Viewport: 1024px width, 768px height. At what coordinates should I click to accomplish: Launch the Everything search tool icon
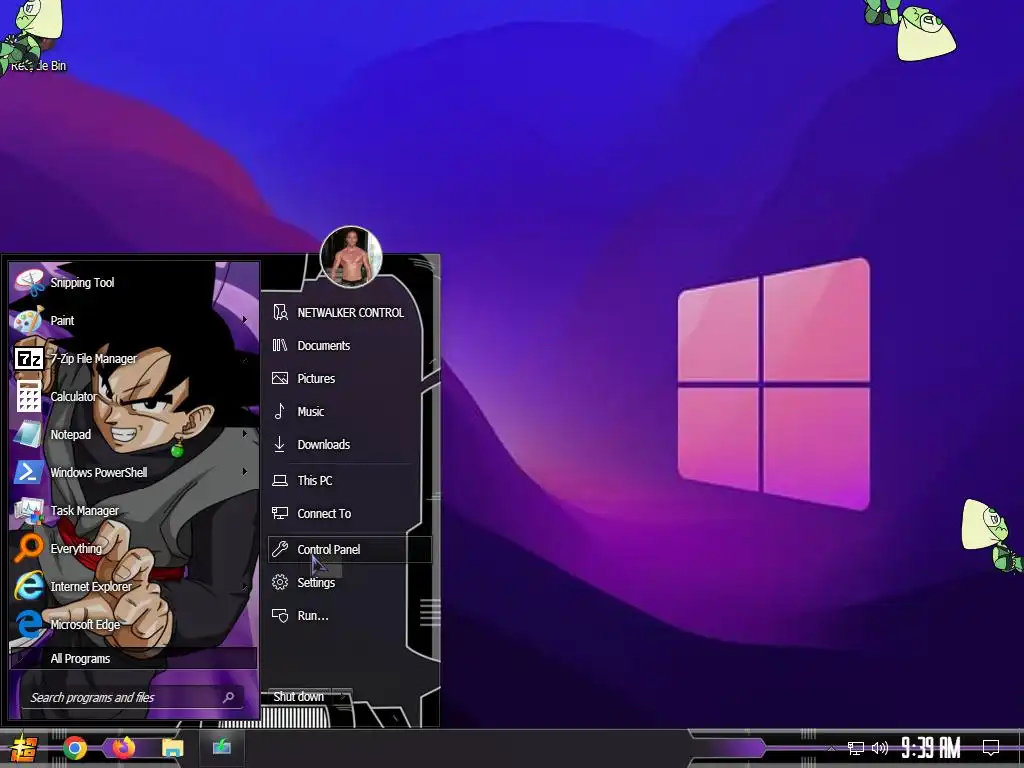pyautogui.click(x=29, y=548)
